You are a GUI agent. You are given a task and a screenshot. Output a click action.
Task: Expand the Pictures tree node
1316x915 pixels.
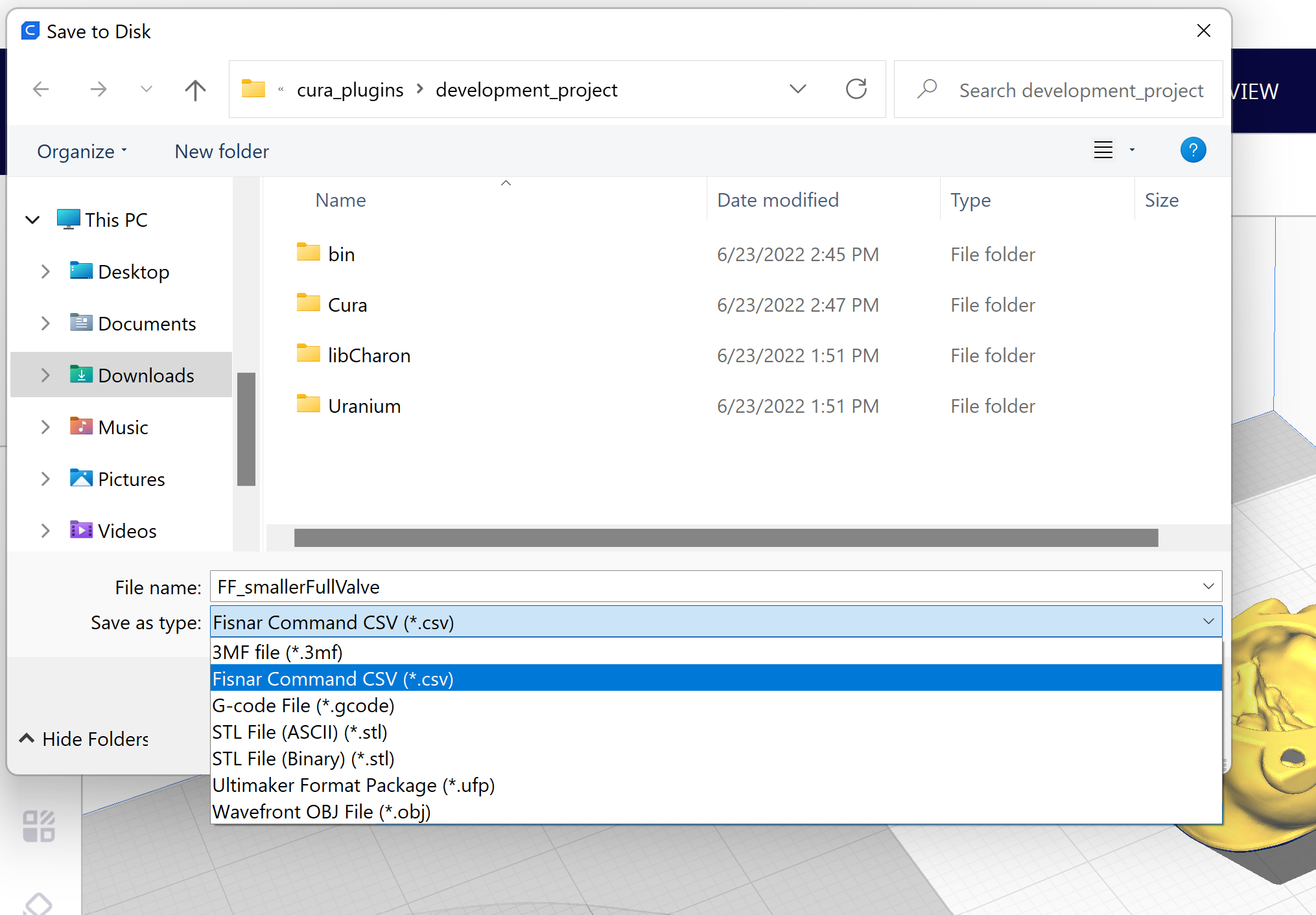(45, 479)
